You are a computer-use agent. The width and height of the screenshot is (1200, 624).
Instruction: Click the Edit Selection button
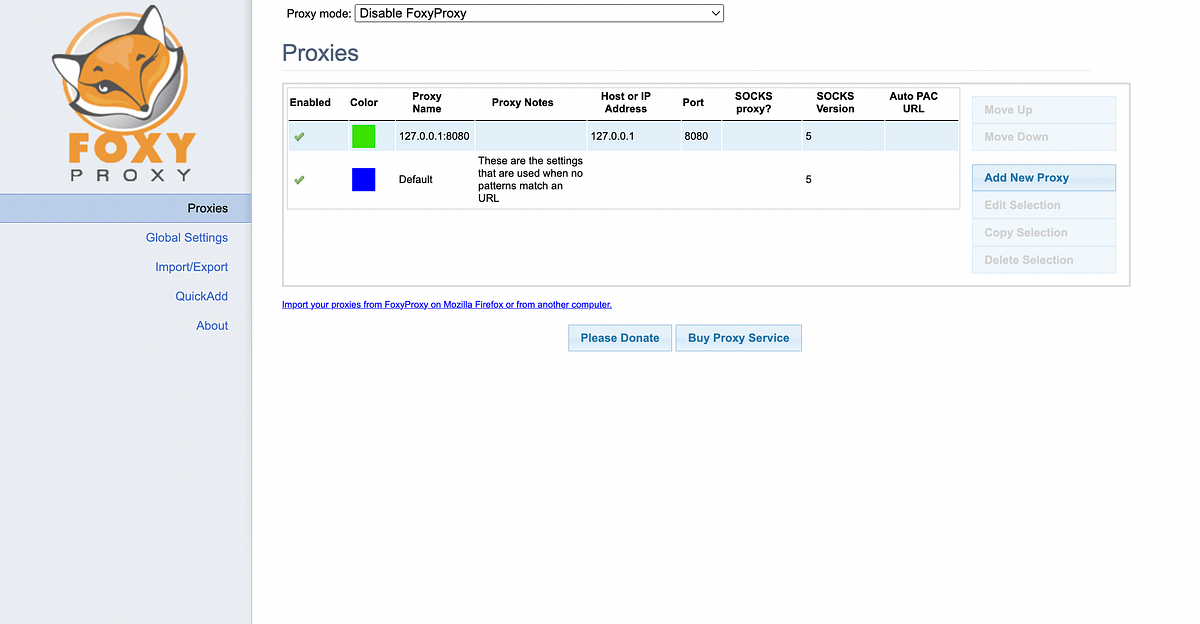coord(1043,204)
